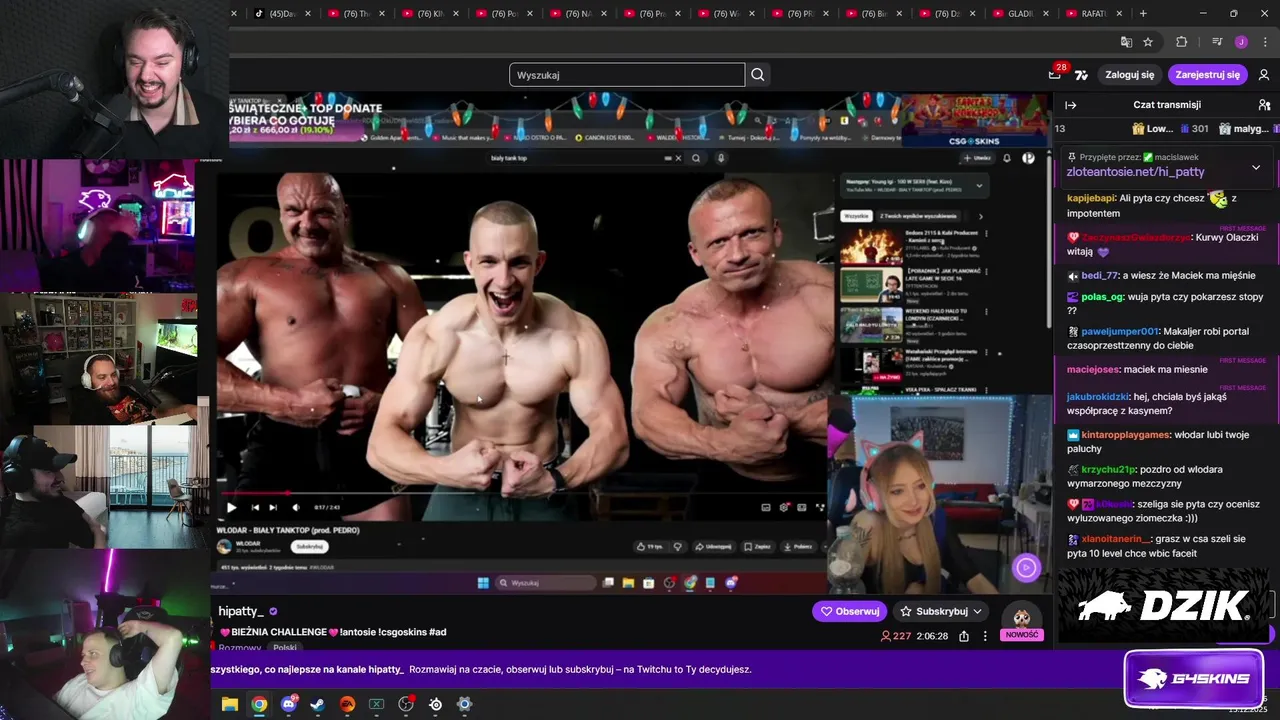1280x720 pixels.
Task: Open the Subskrybuj dropdown
Action: click(x=941, y=611)
